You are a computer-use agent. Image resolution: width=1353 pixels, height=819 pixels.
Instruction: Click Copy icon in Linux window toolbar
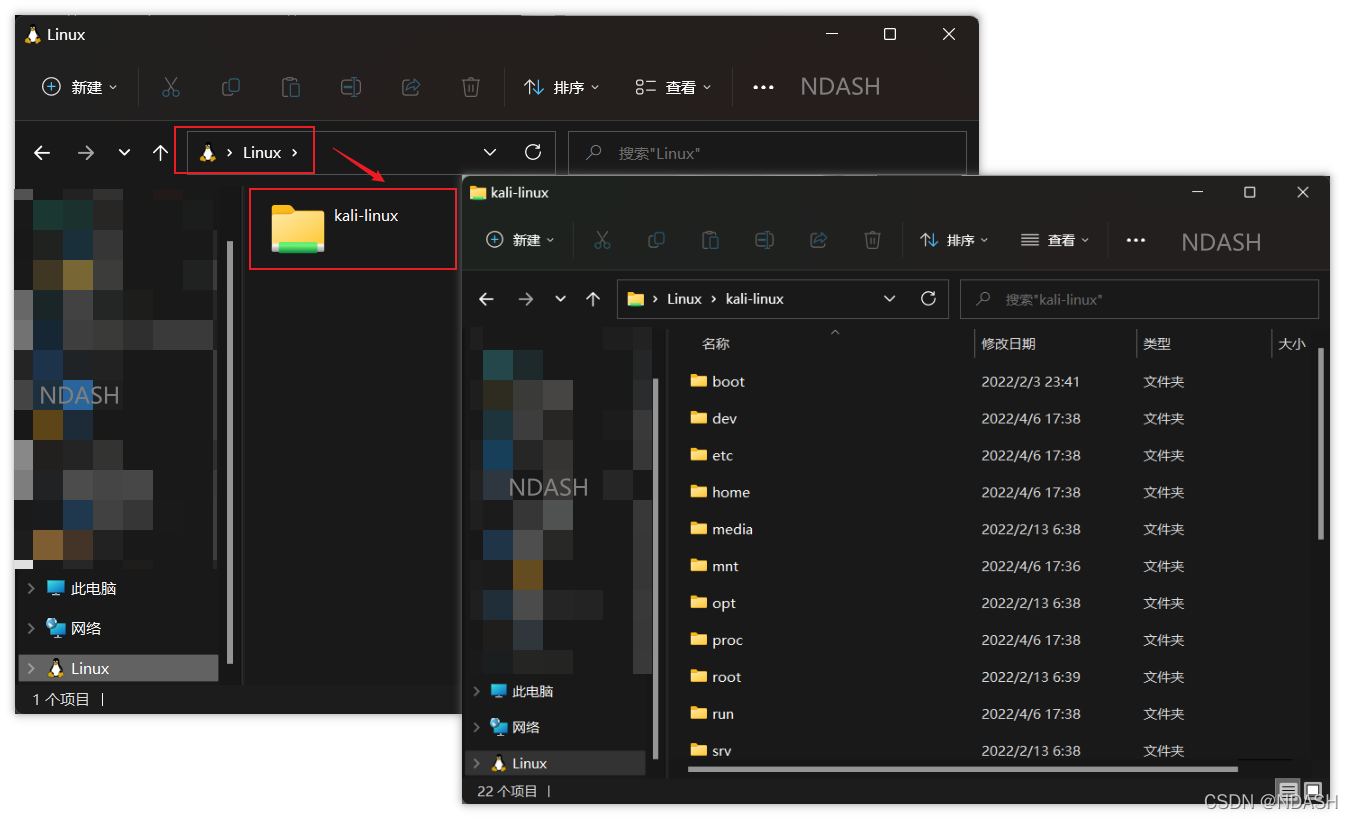point(230,87)
